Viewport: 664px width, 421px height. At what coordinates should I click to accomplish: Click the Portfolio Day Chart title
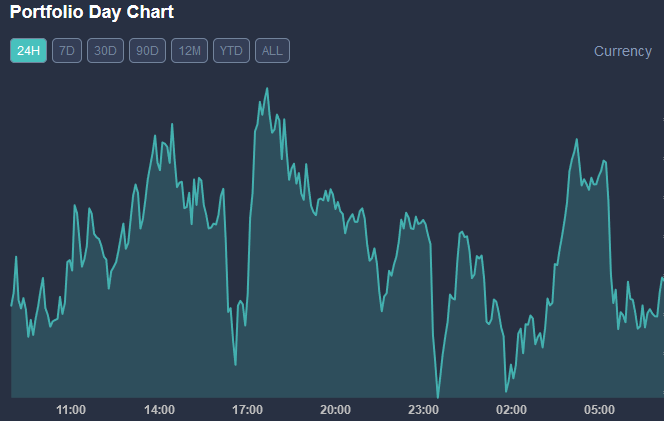point(92,13)
